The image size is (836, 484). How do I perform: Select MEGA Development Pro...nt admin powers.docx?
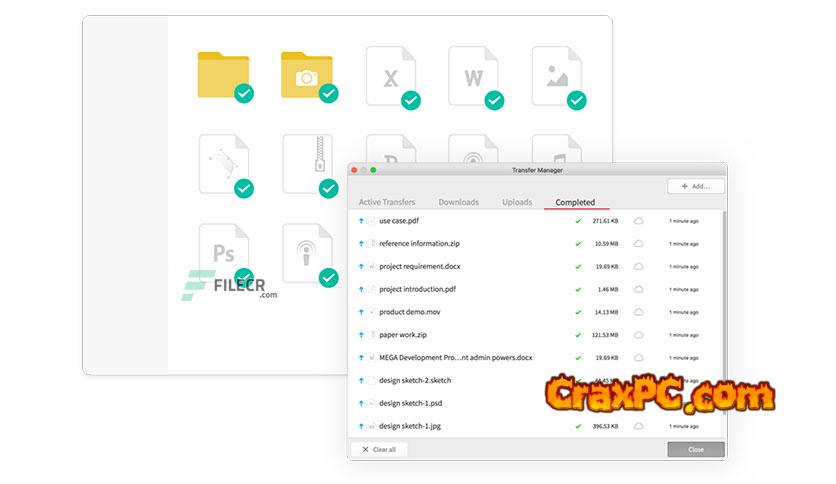455,358
